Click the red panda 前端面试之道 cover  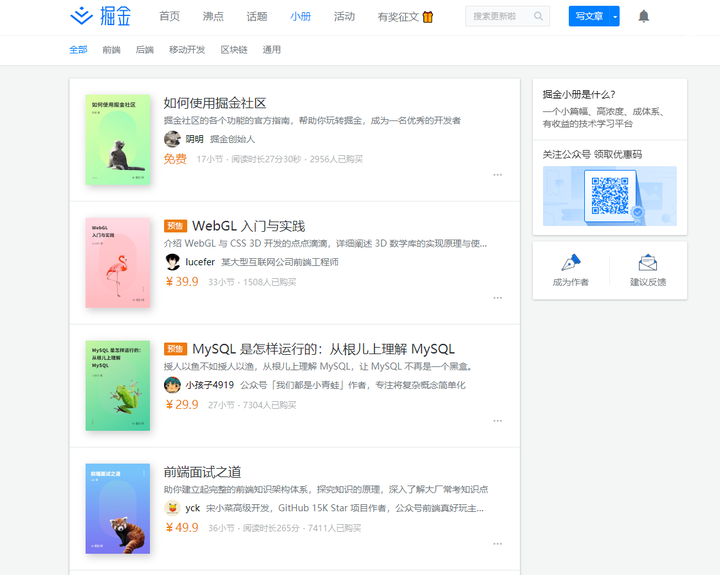click(118, 509)
